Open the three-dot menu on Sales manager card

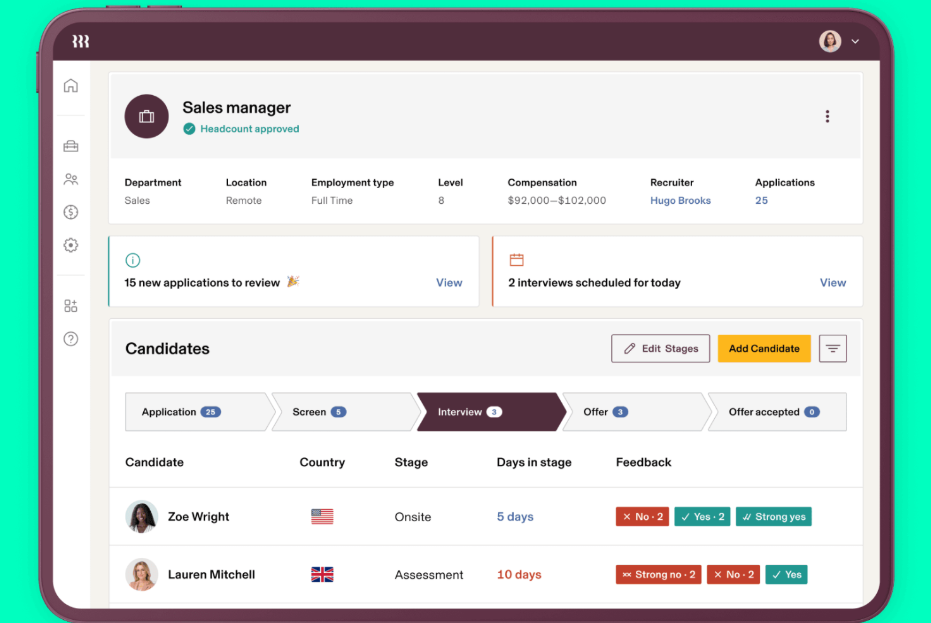(827, 116)
